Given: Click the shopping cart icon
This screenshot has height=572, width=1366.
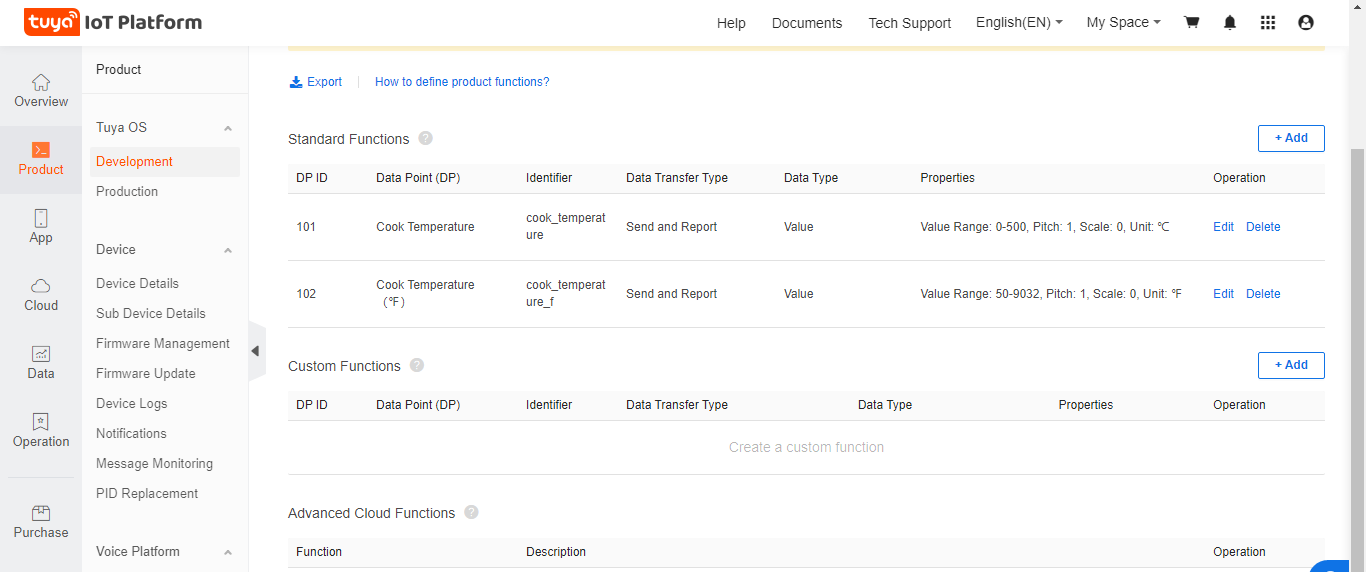Looking at the screenshot, I should (1191, 22).
